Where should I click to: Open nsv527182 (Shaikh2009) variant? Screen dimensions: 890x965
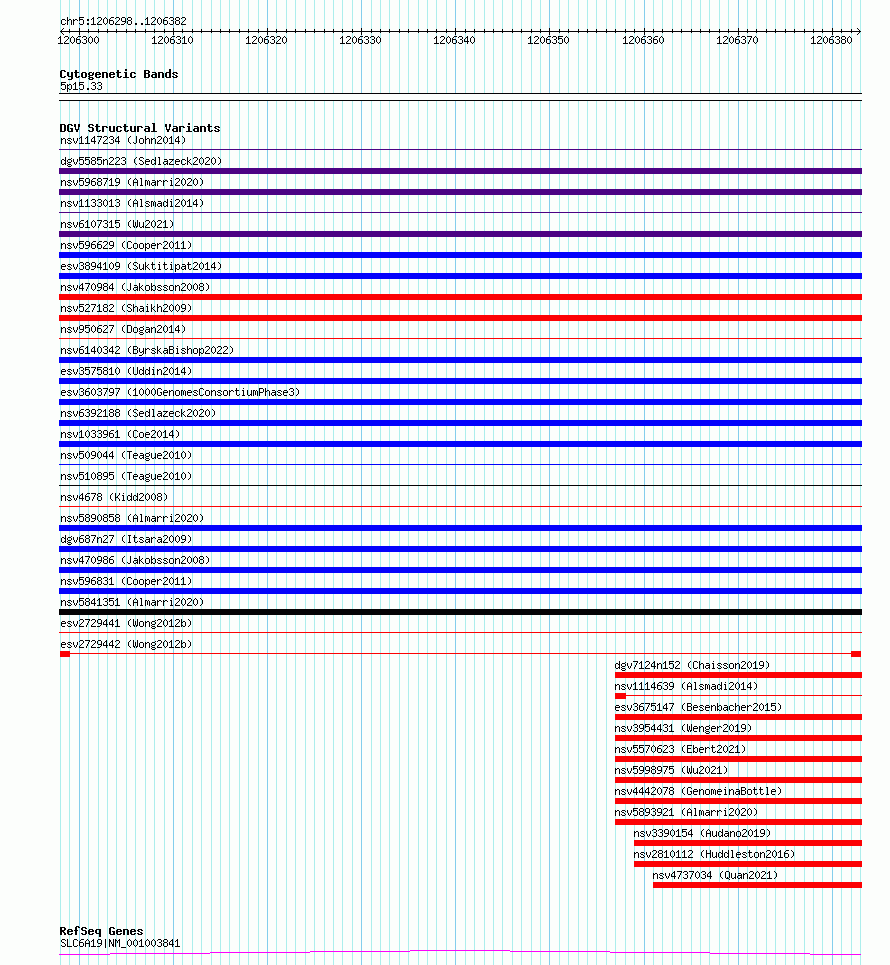pos(126,308)
